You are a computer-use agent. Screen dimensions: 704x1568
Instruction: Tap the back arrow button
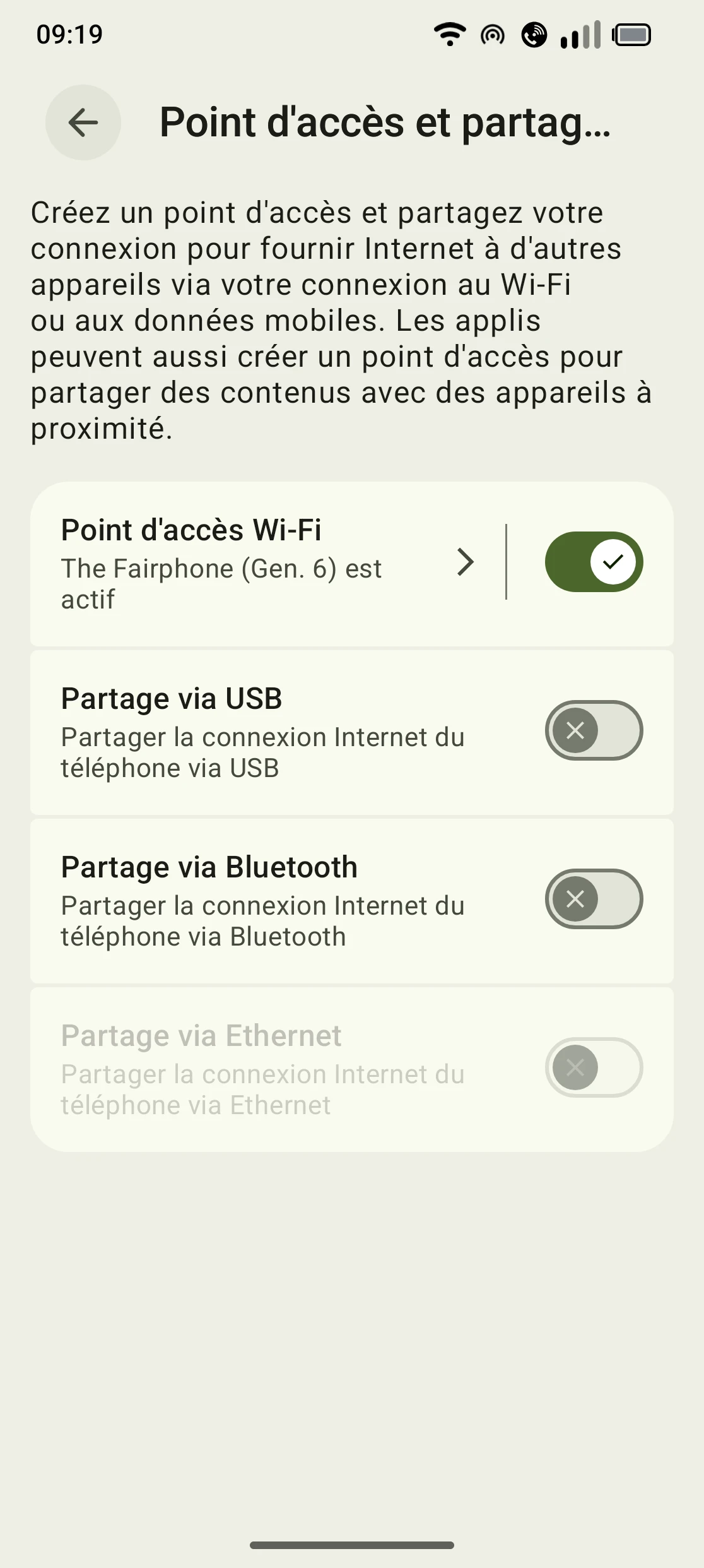tap(83, 122)
